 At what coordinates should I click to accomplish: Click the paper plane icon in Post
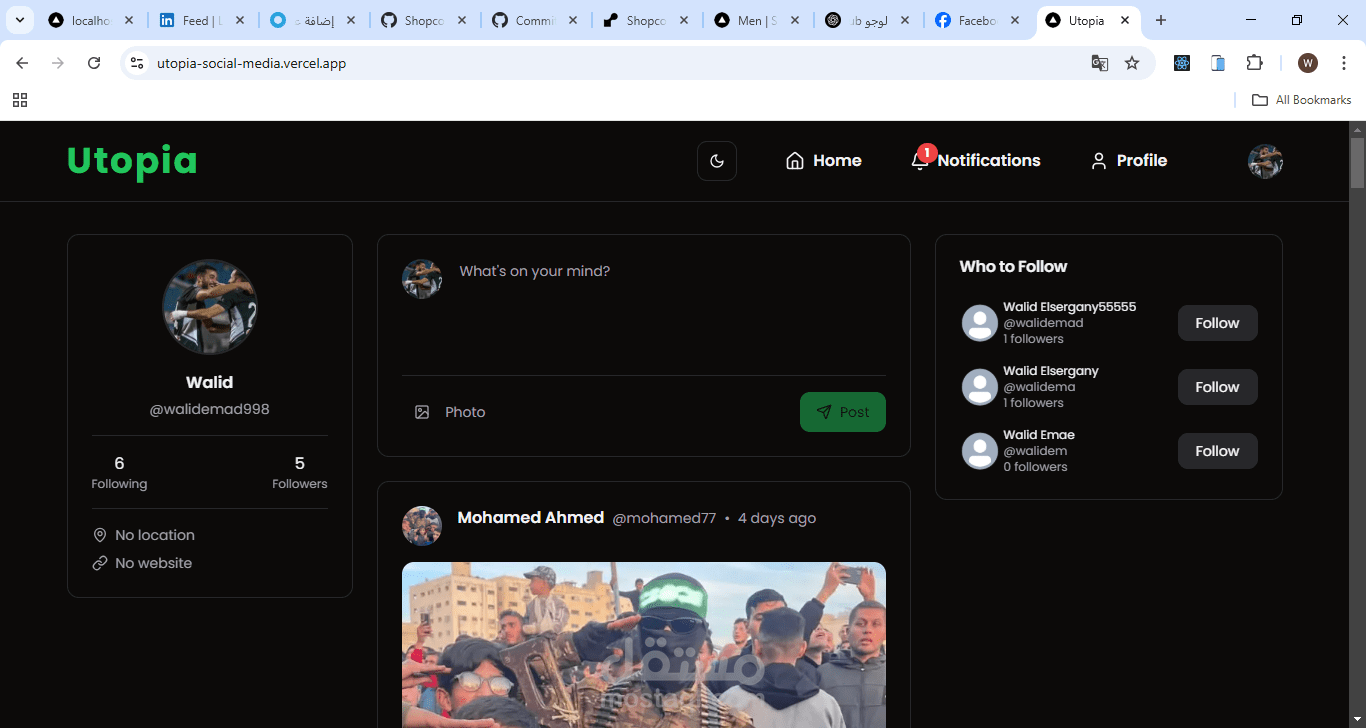[824, 412]
